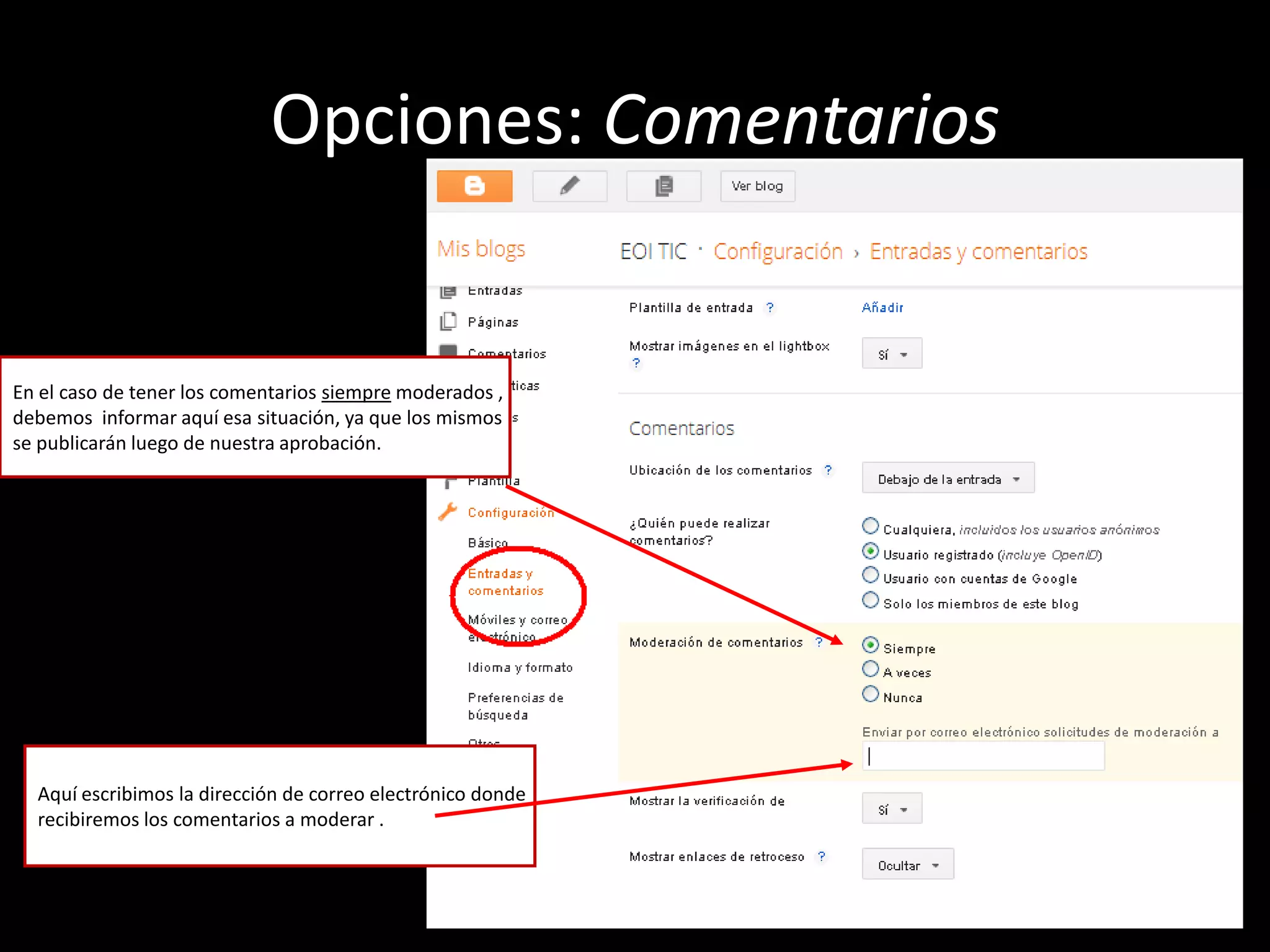Viewport: 1270px width, 952px height.
Task: Click help icon beside Plantilla de entrada
Action: click(x=770, y=307)
